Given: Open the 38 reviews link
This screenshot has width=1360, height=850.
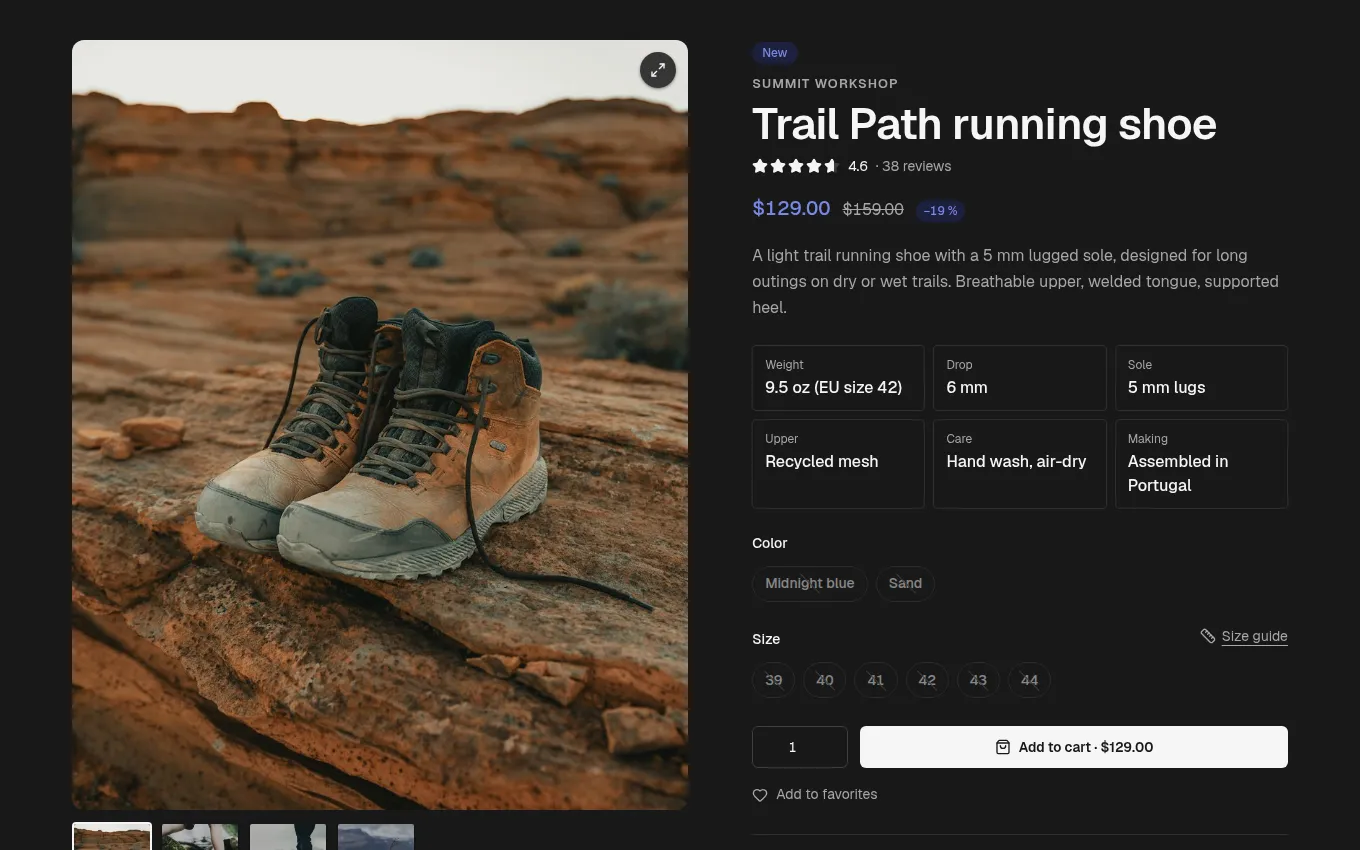Looking at the screenshot, I should coord(916,166).
